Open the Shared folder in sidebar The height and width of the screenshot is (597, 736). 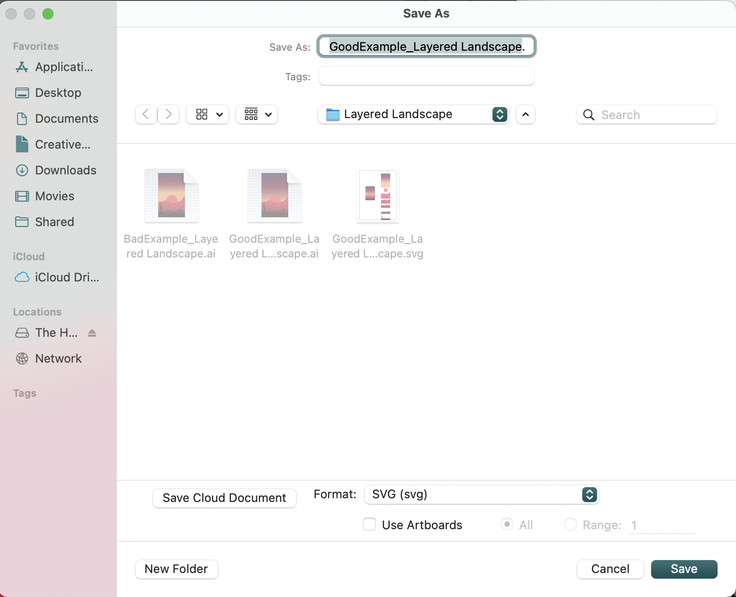pyautogui.click(x=45, y=222)
